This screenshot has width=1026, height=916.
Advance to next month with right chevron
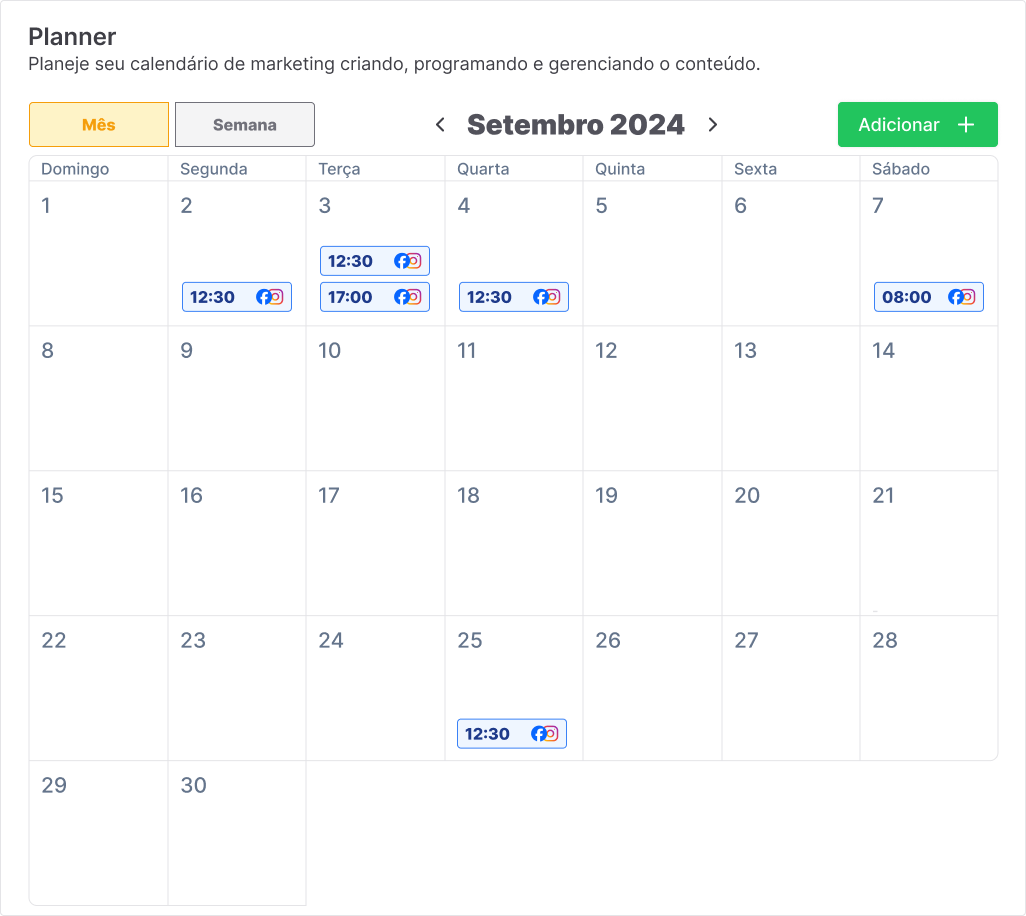pos(713,125)
